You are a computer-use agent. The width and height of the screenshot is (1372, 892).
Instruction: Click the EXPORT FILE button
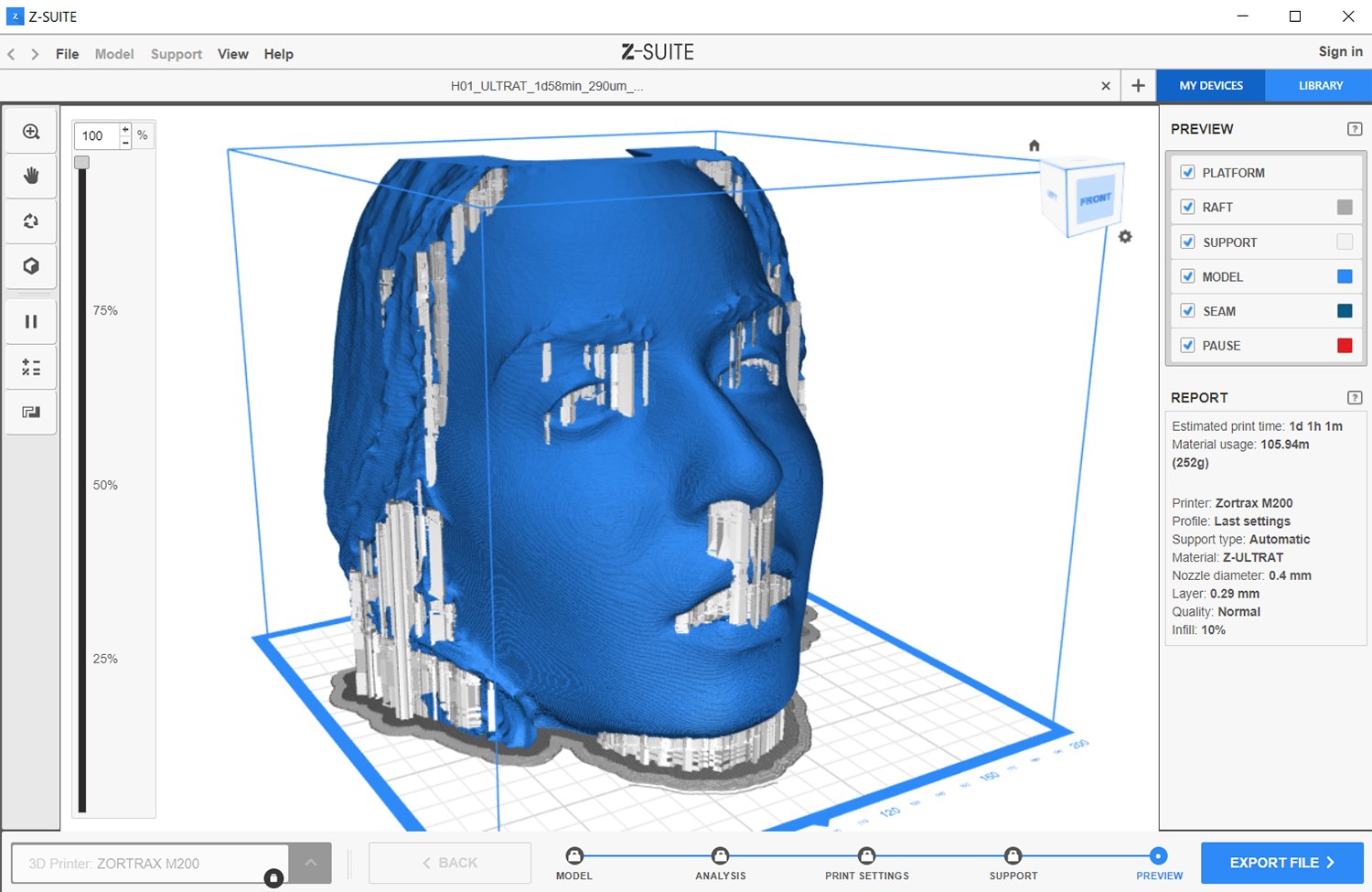coord(1282,863)
